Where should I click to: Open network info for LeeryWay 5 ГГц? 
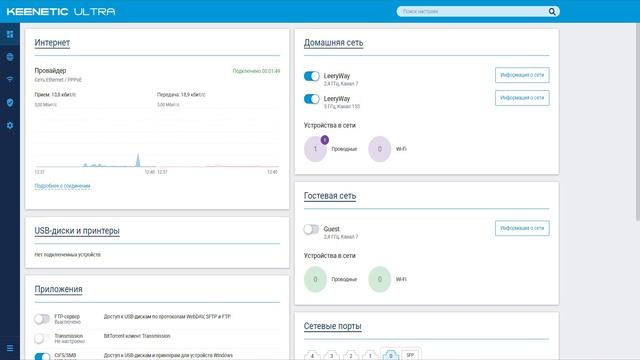[522, 98]
